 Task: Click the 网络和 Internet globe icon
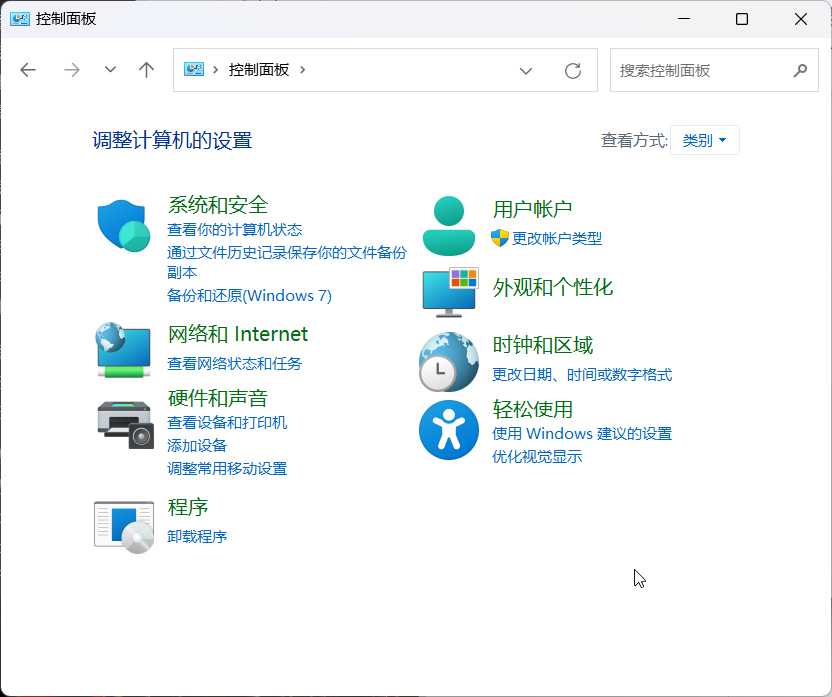pos(122,352)
